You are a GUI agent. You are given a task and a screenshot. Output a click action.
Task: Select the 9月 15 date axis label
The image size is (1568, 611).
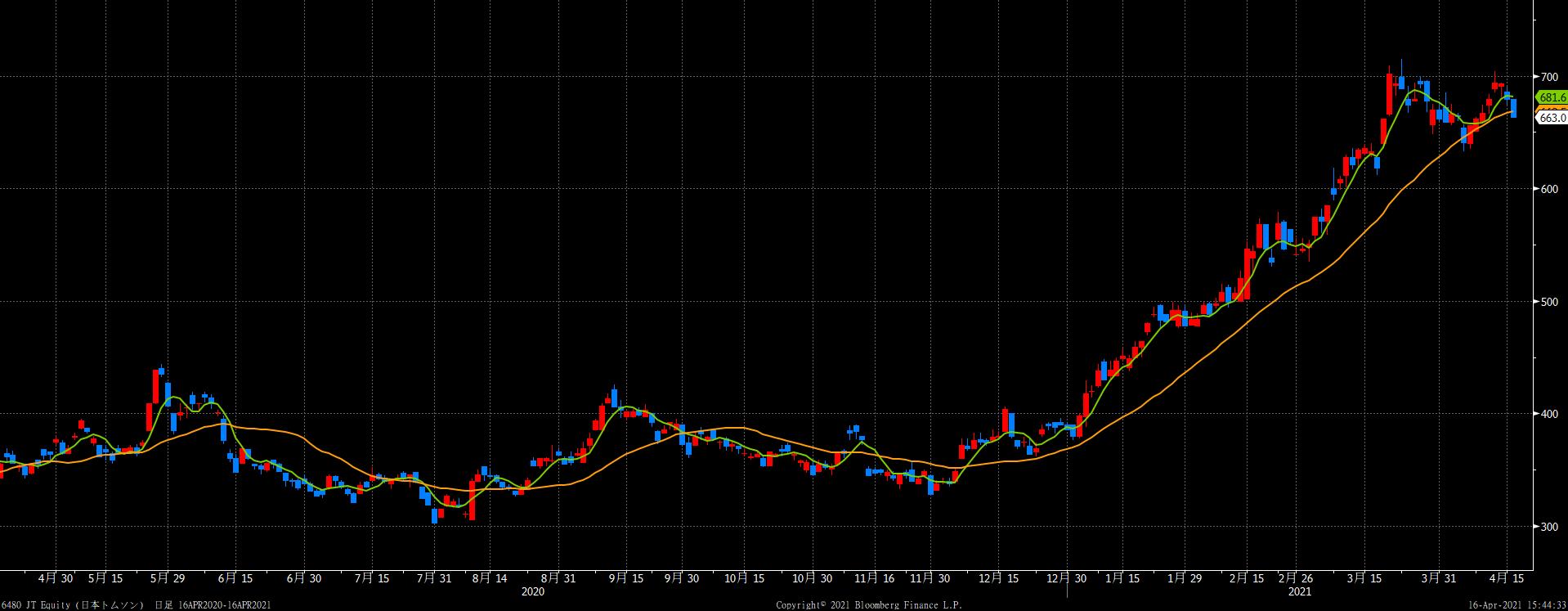pyautogui.click(x=625, y=578)
